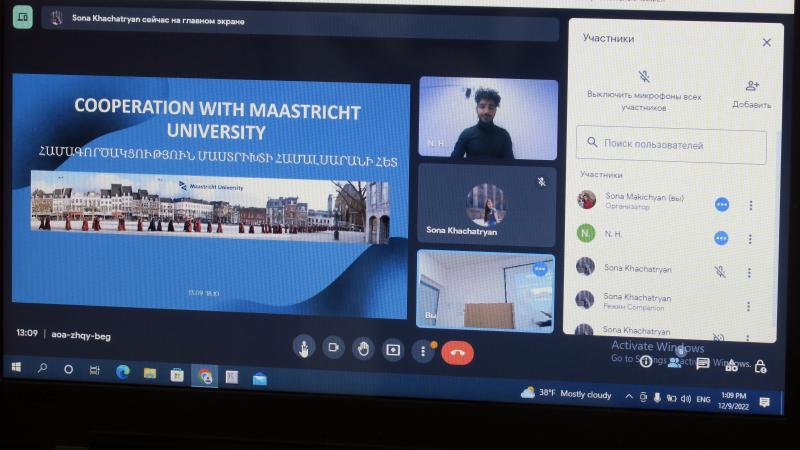
Task: End the call with the red hang-up button
Action: tap(457, 351)
